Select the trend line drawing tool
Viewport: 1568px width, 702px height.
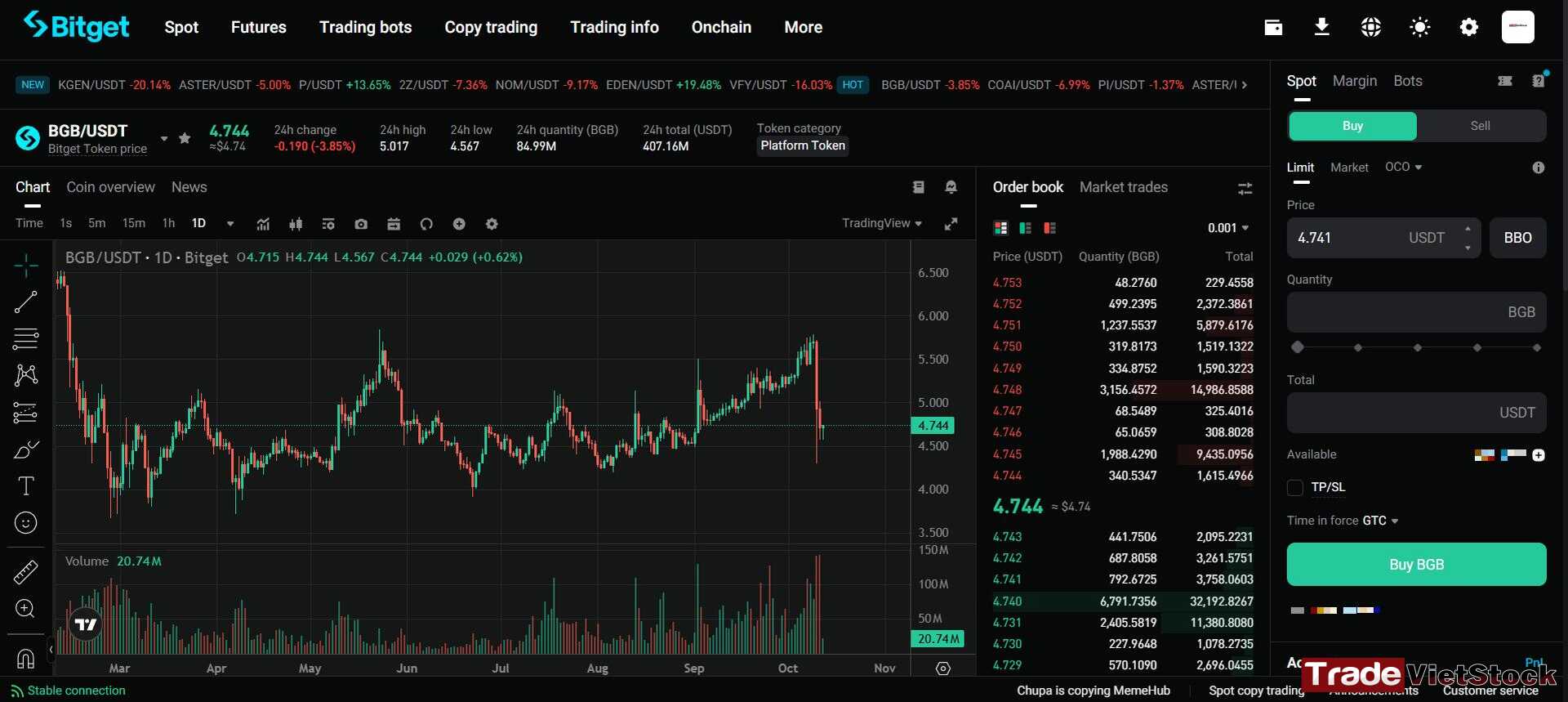[26, 302]
